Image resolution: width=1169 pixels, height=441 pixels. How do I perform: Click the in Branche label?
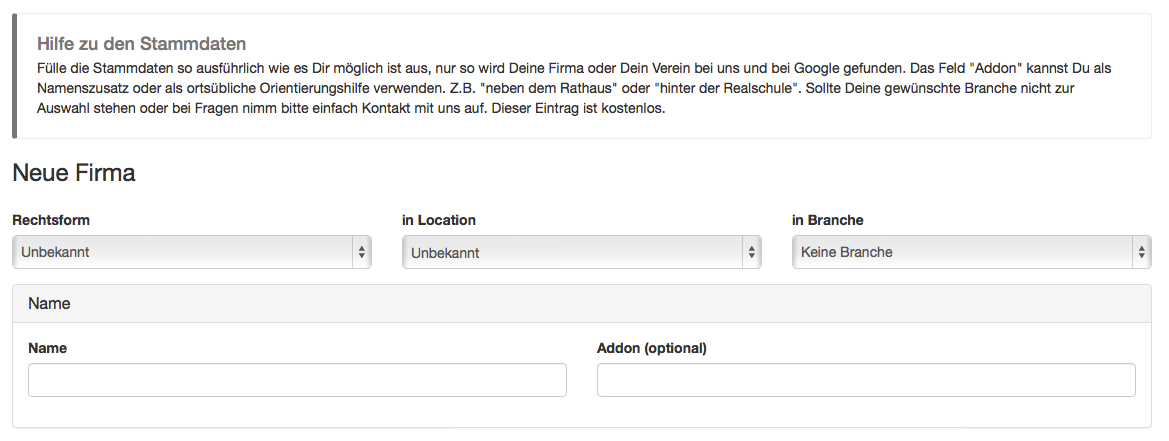pos(828,220)
